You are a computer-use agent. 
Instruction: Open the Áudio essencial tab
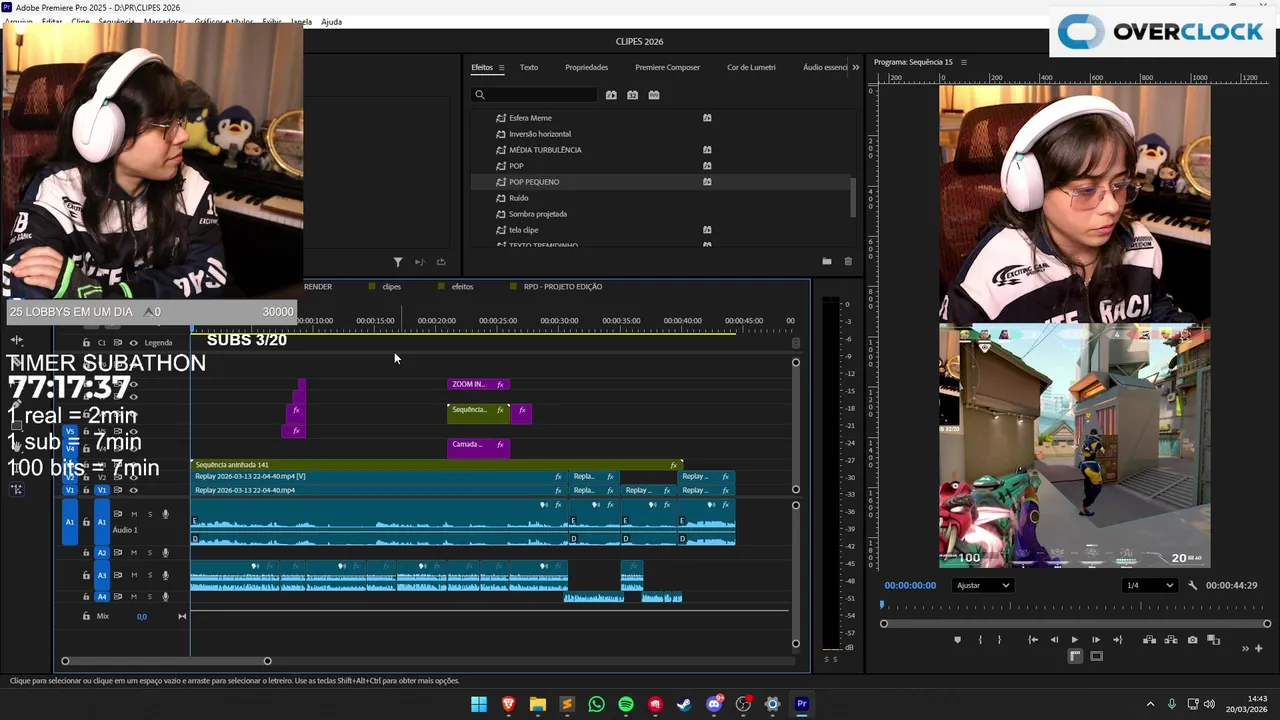tap(825, 67)
